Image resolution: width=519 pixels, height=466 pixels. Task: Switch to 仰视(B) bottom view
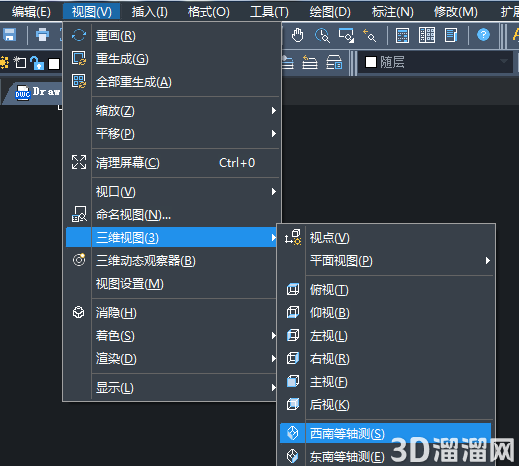[x=386, y=313]
